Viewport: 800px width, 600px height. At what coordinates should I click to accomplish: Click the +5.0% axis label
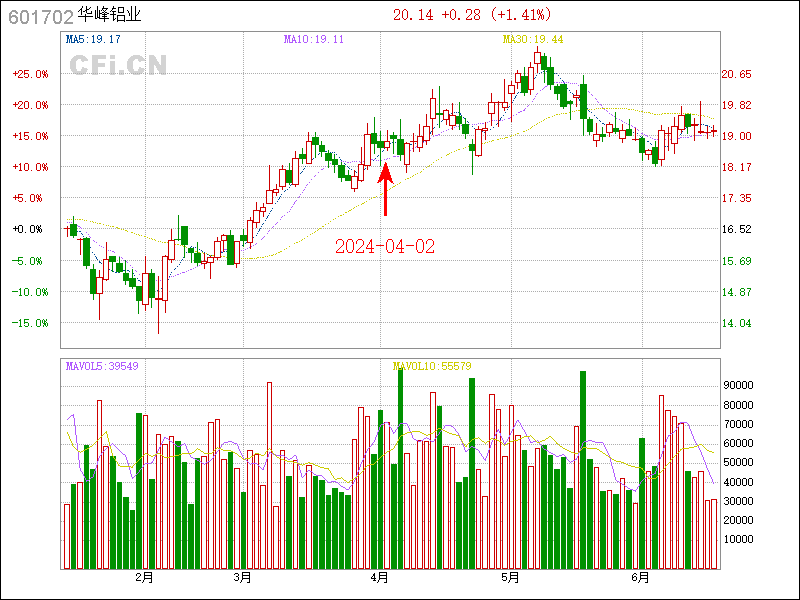(28, 198)
